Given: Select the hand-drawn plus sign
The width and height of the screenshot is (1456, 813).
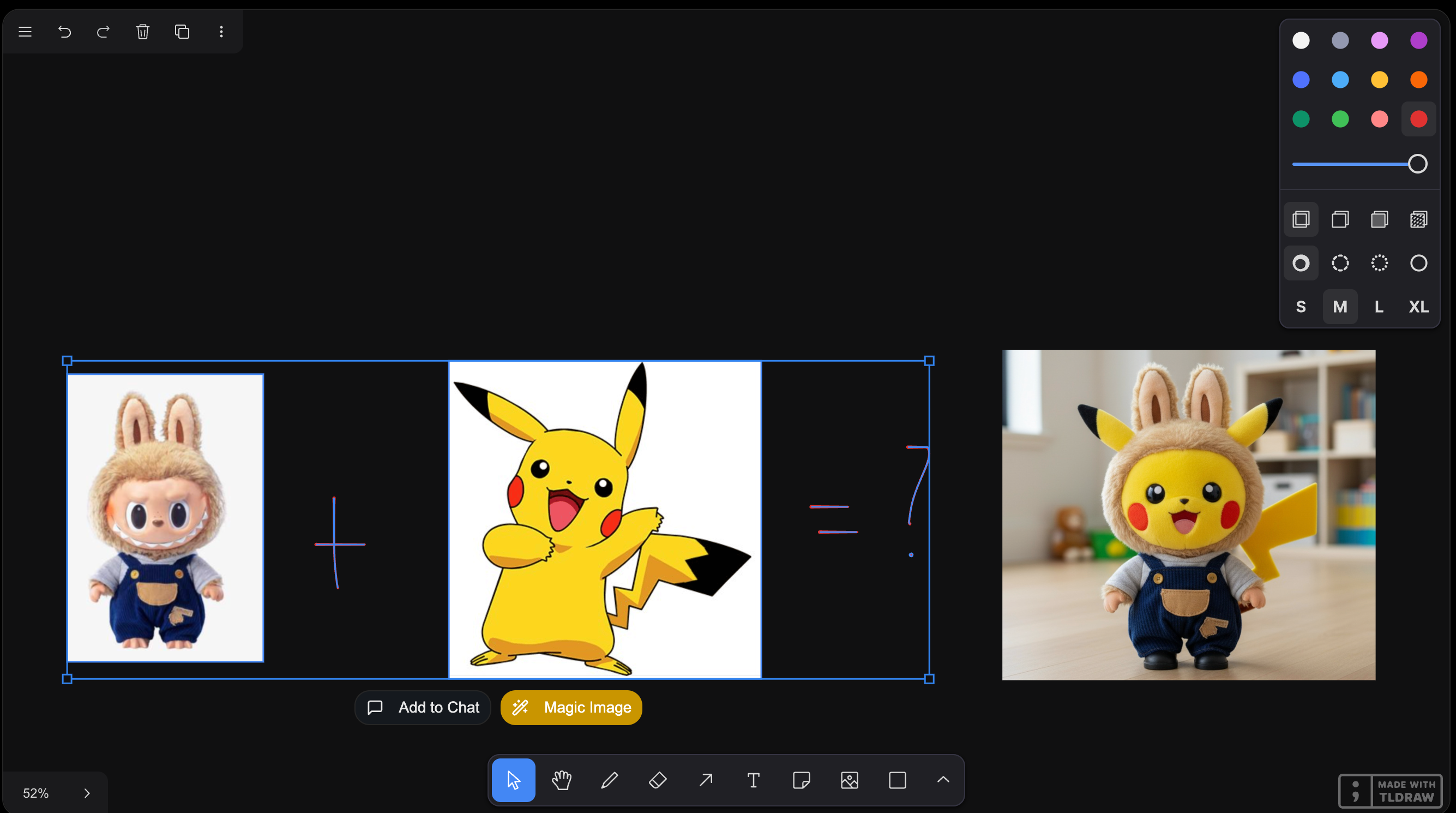Looking at the screenshot, I should tap(335, 544).
